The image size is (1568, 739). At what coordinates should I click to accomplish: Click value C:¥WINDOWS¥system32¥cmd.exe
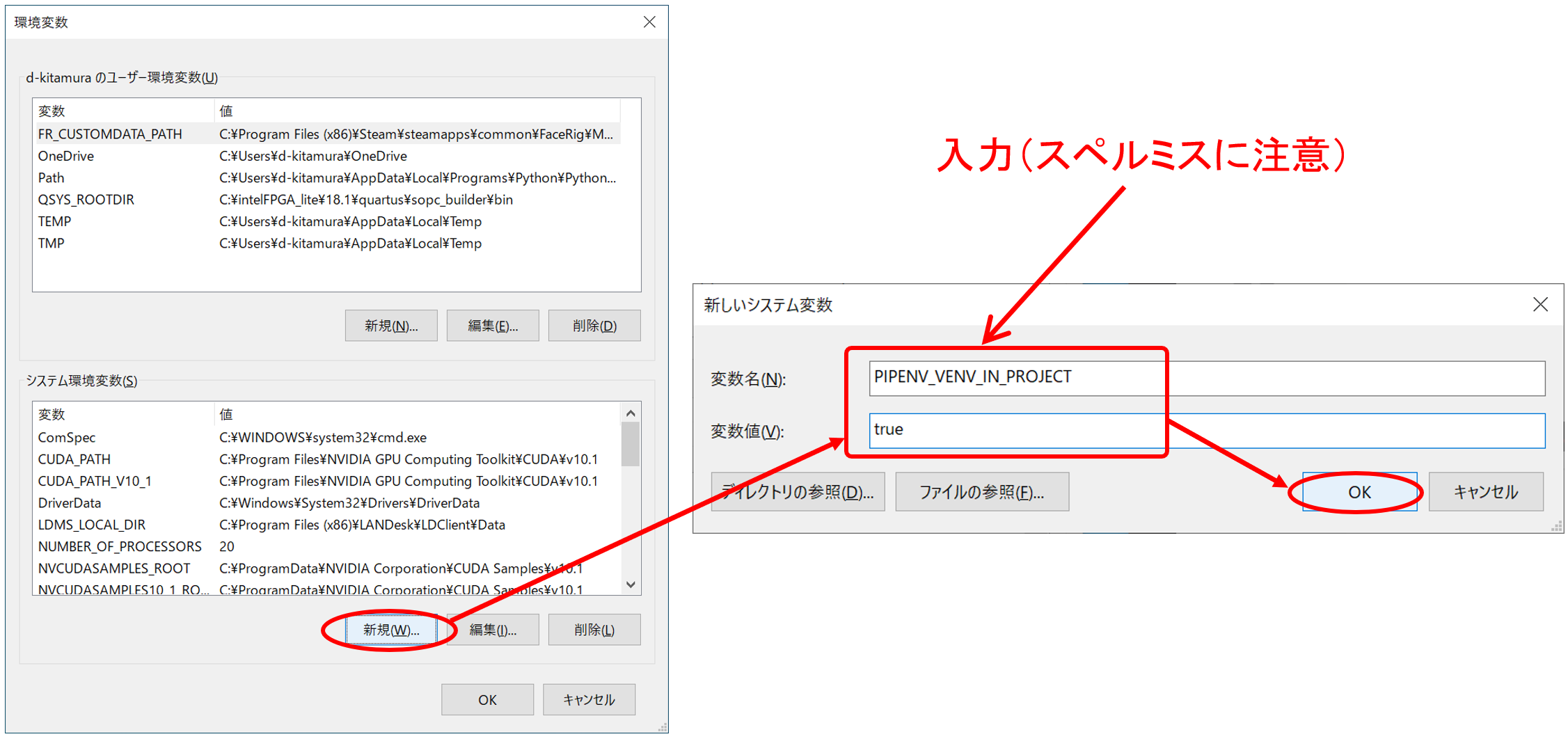coord(323,438)
